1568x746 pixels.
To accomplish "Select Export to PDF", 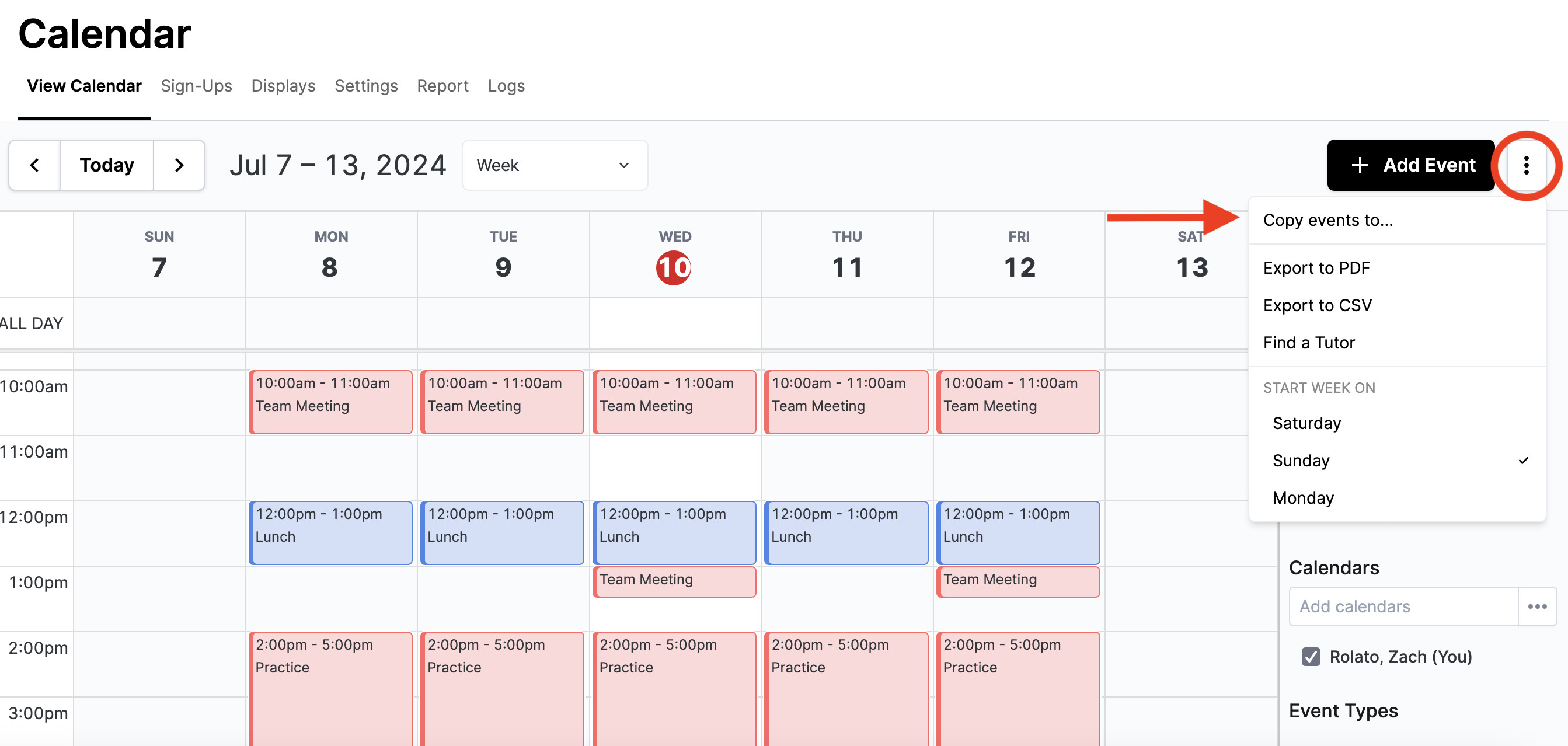I will (x=1397, y=268).
